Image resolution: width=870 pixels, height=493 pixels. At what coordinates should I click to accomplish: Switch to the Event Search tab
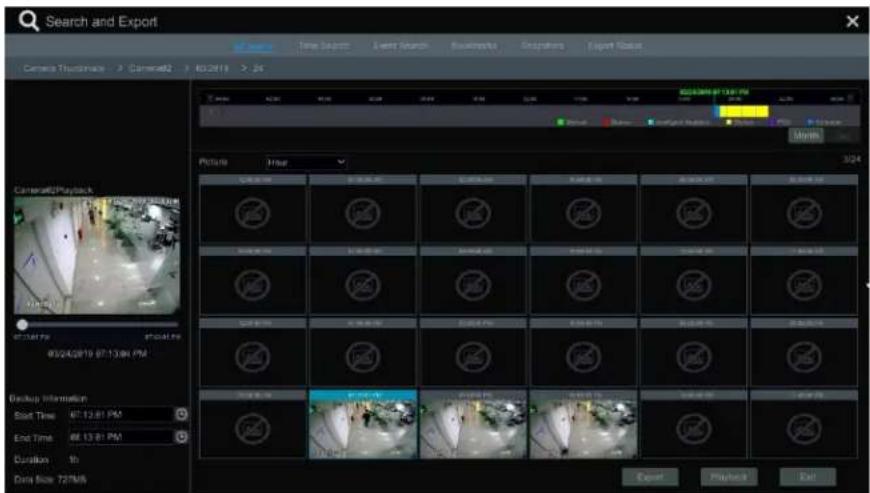pos(401,46)
